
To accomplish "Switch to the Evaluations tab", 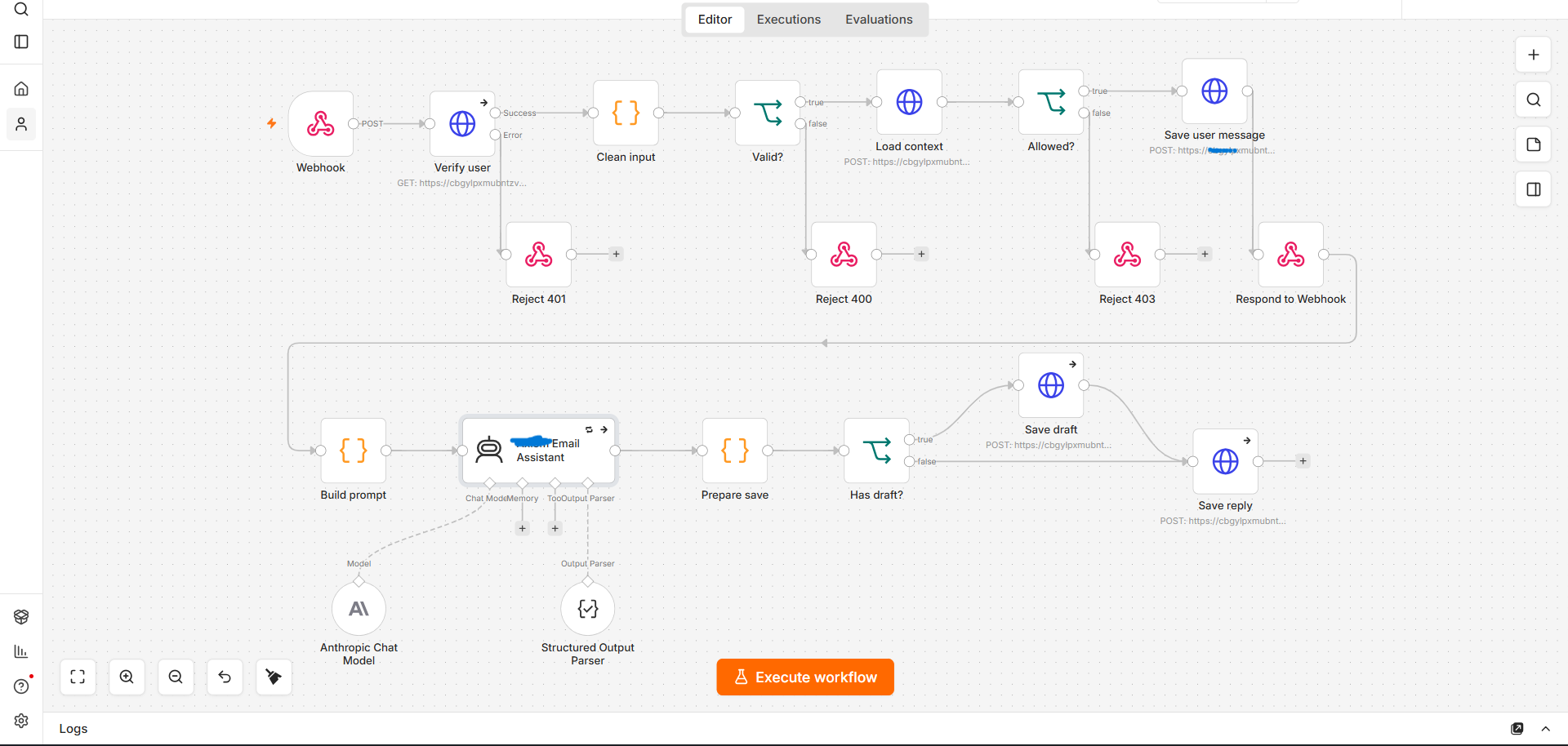I will coord(879,20).
